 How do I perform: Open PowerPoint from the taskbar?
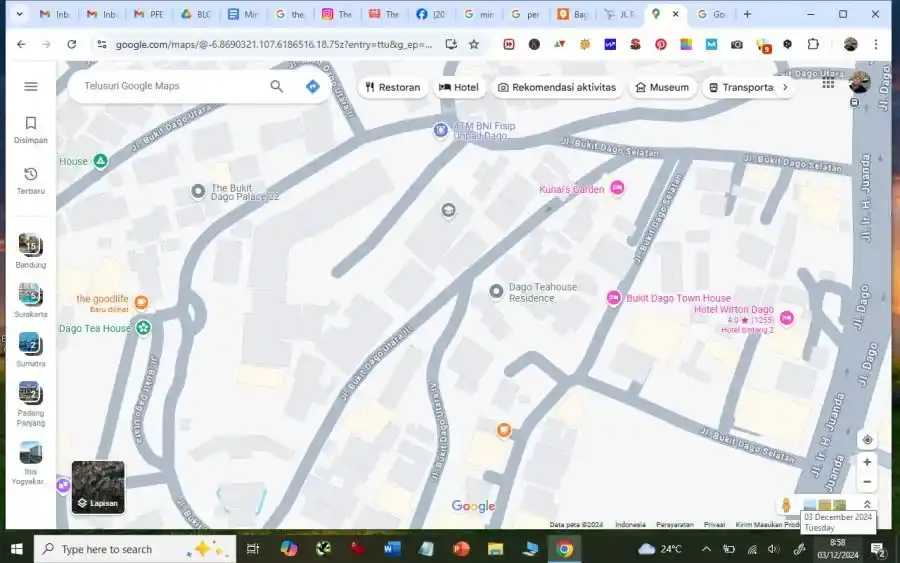[461, 549]
